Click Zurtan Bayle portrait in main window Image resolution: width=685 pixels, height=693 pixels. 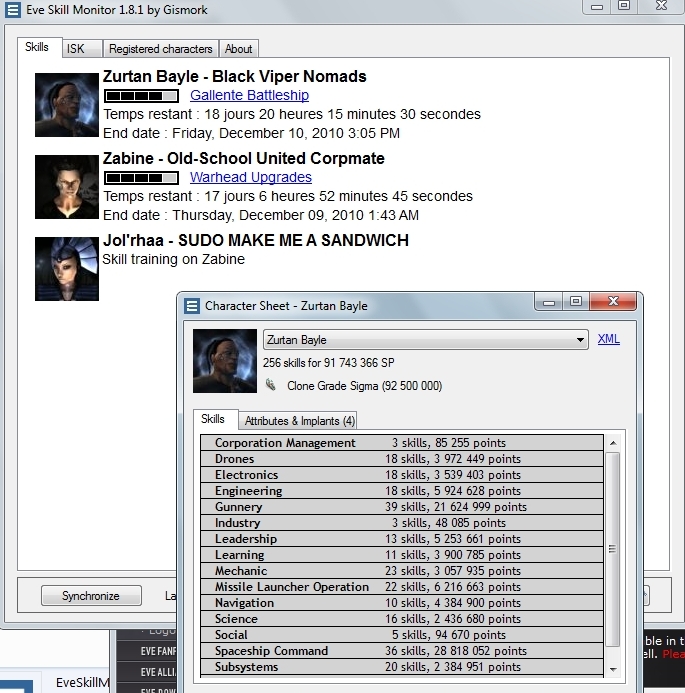pos(67,105)
